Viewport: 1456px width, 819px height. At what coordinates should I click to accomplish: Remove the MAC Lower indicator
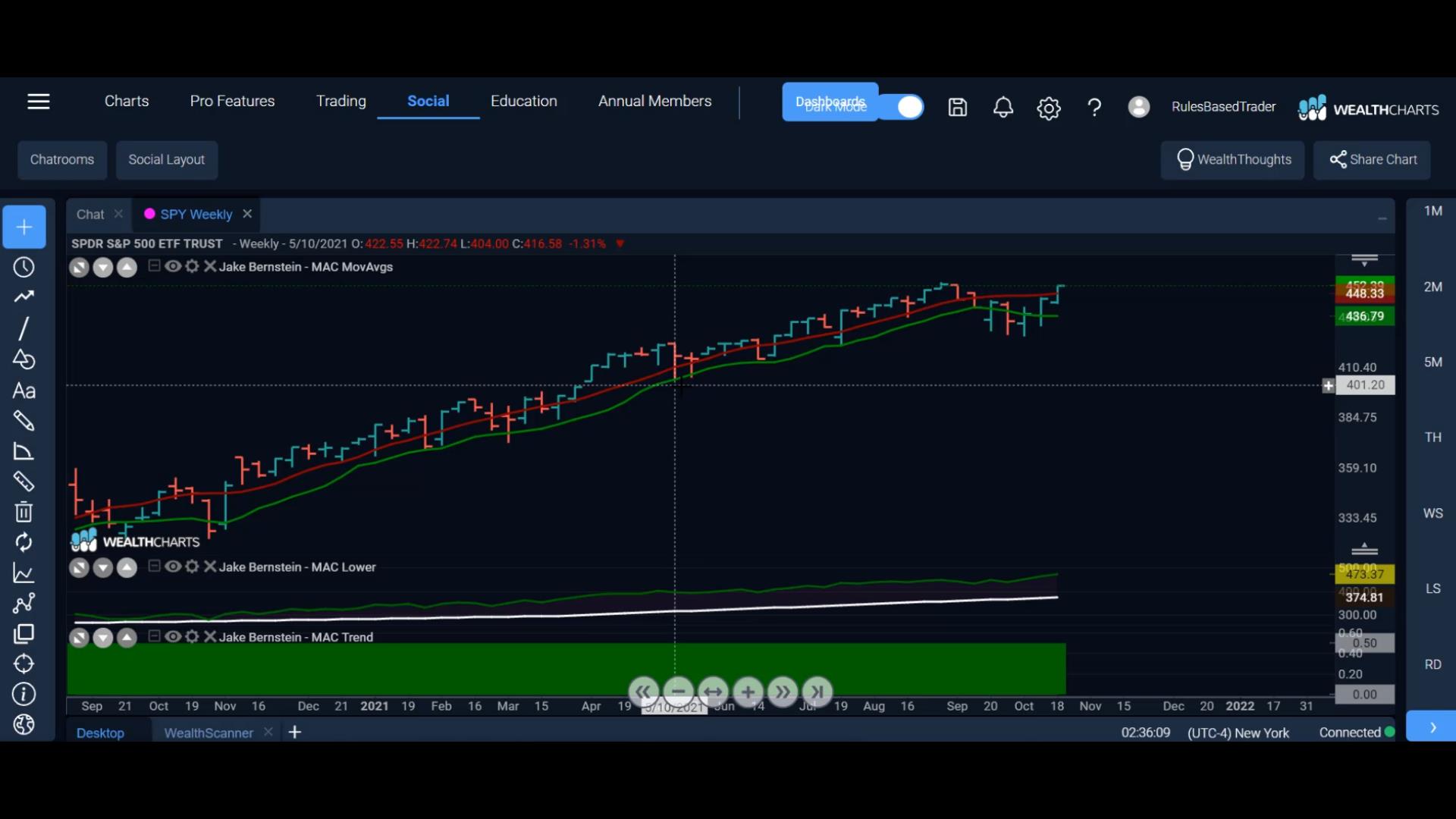210,566
